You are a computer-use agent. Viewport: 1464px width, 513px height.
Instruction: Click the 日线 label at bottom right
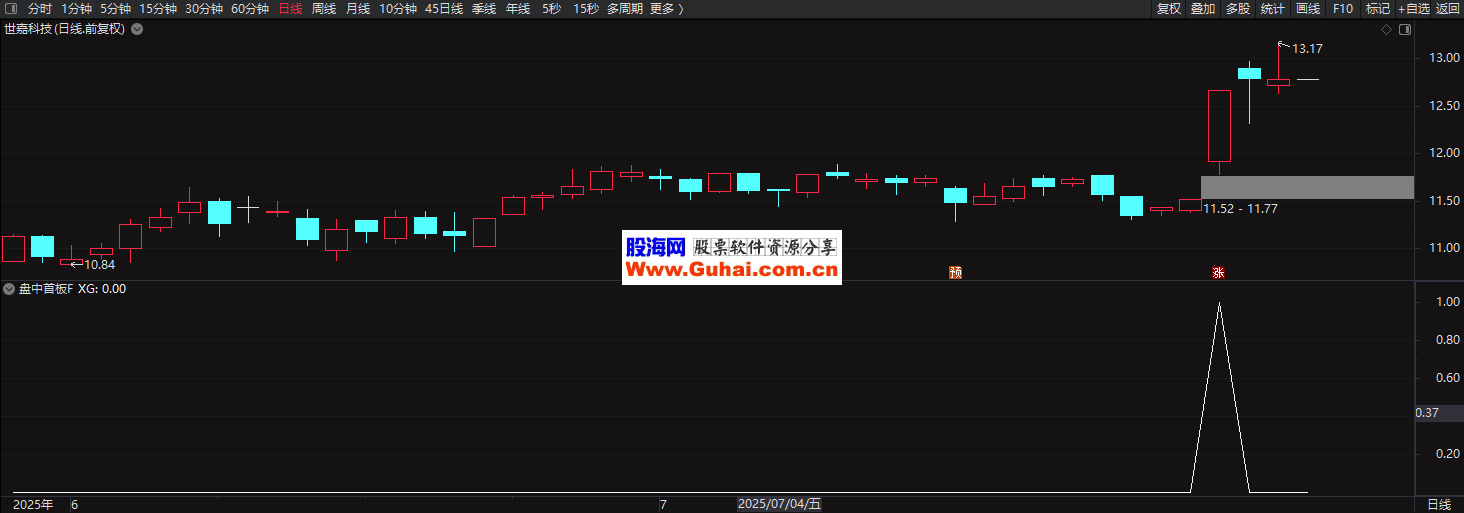(1438, 505)
